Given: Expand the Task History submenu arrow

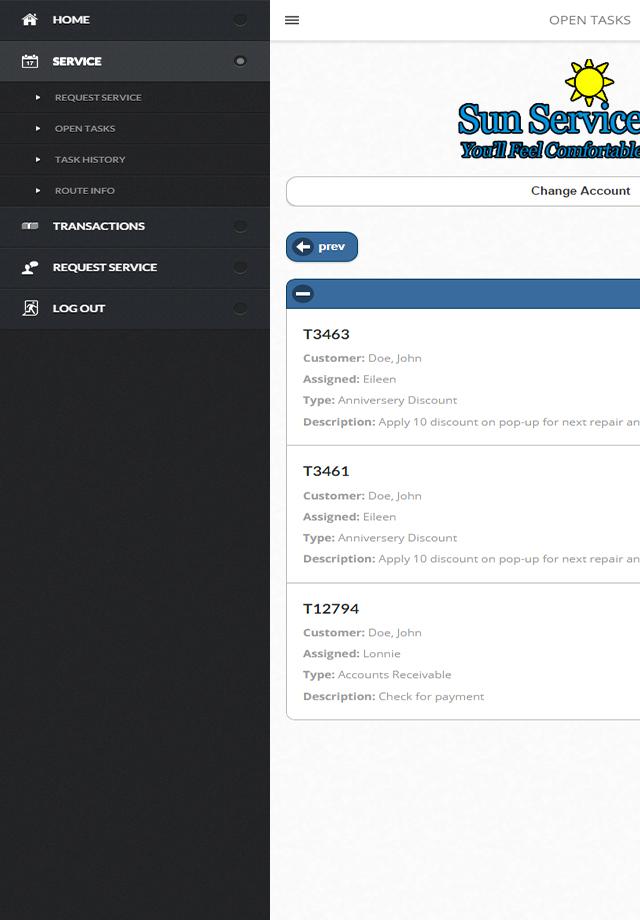Looking at the screenshot, I should pyautogui.click(x=38, y=160).
